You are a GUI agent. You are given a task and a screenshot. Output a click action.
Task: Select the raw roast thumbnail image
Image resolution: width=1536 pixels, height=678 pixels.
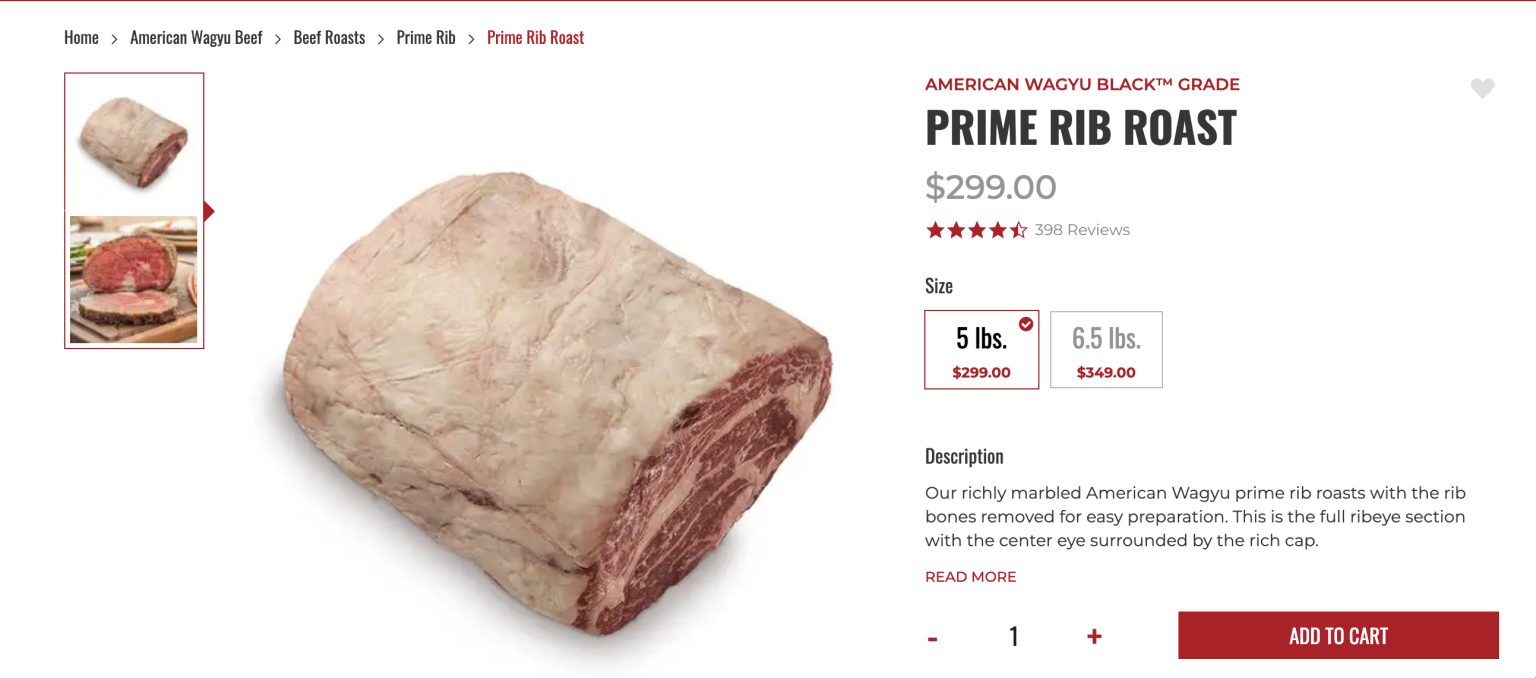coord(133,140)
